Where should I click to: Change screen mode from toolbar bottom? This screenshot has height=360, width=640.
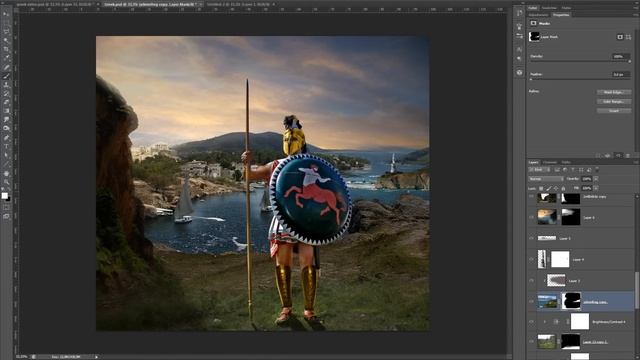pyautogui.click(x=6, y=217)
